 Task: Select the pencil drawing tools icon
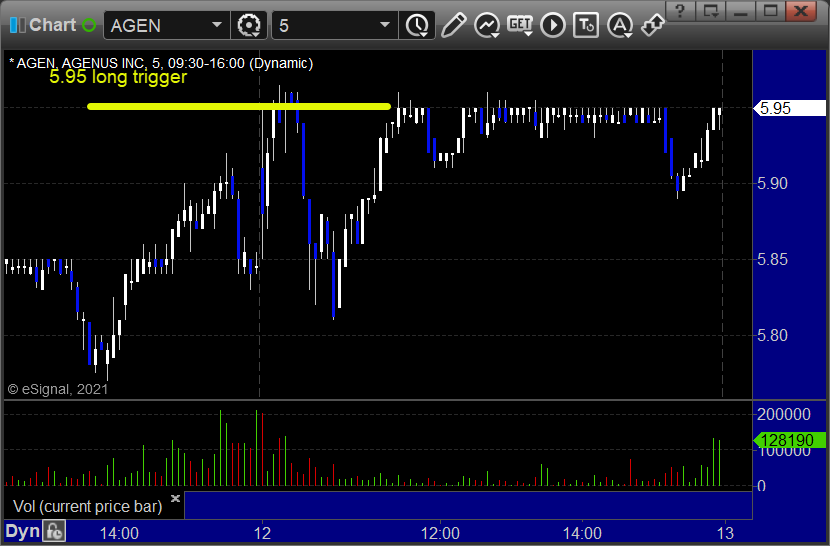[454, 25]
